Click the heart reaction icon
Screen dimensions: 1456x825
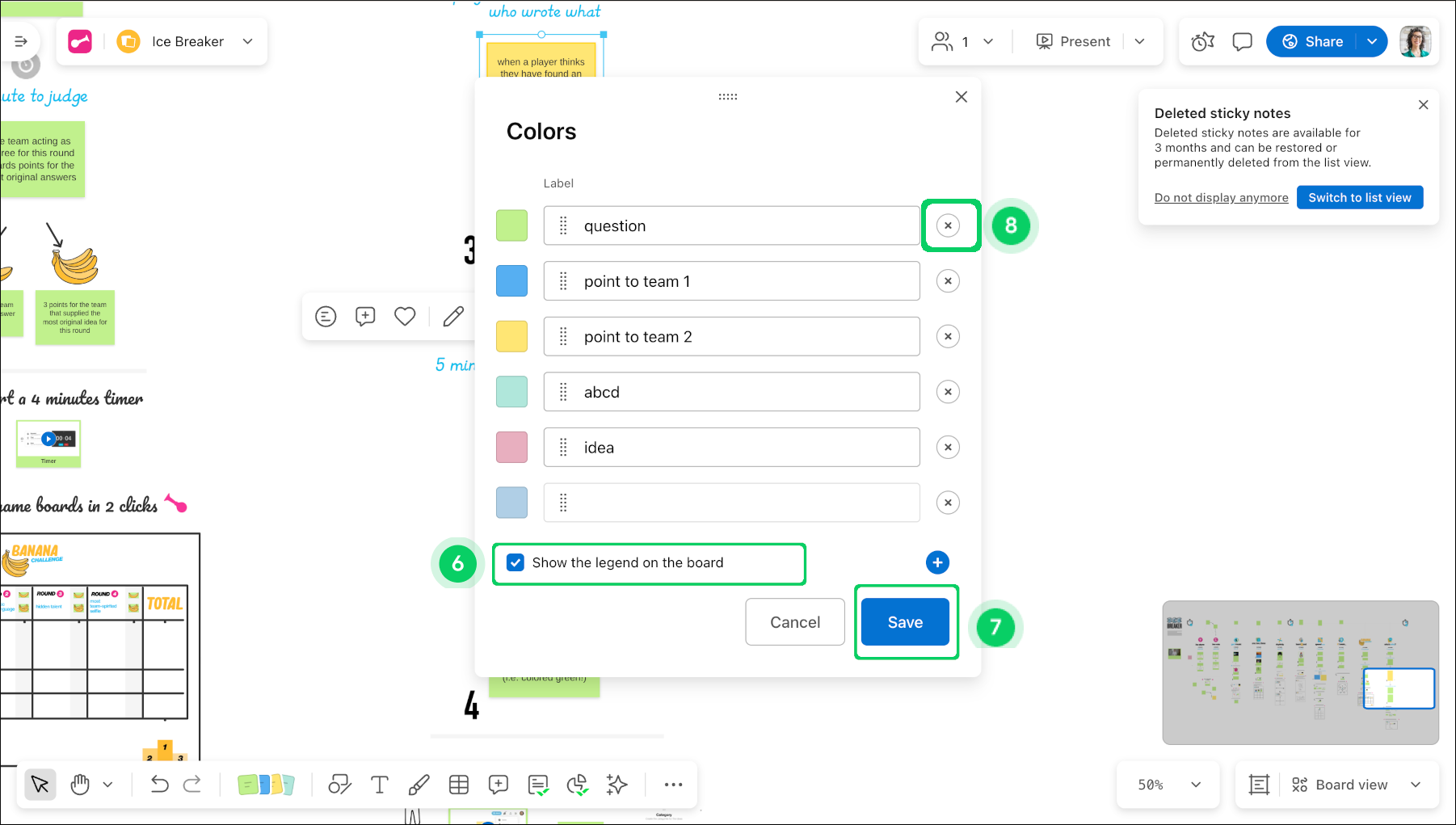pyautogui.click(x=405, y=317)
